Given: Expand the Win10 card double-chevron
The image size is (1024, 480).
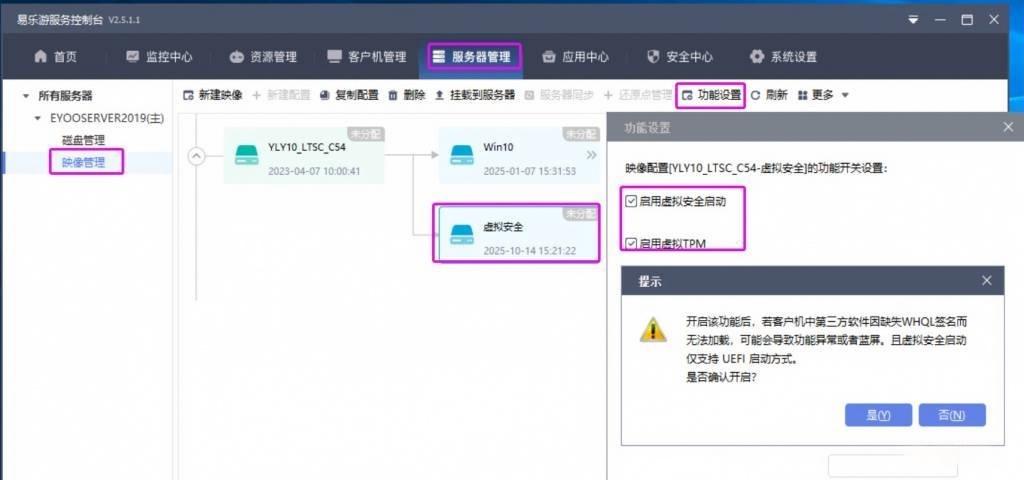Looking at the screenshot, I should (x=591, y=155).
